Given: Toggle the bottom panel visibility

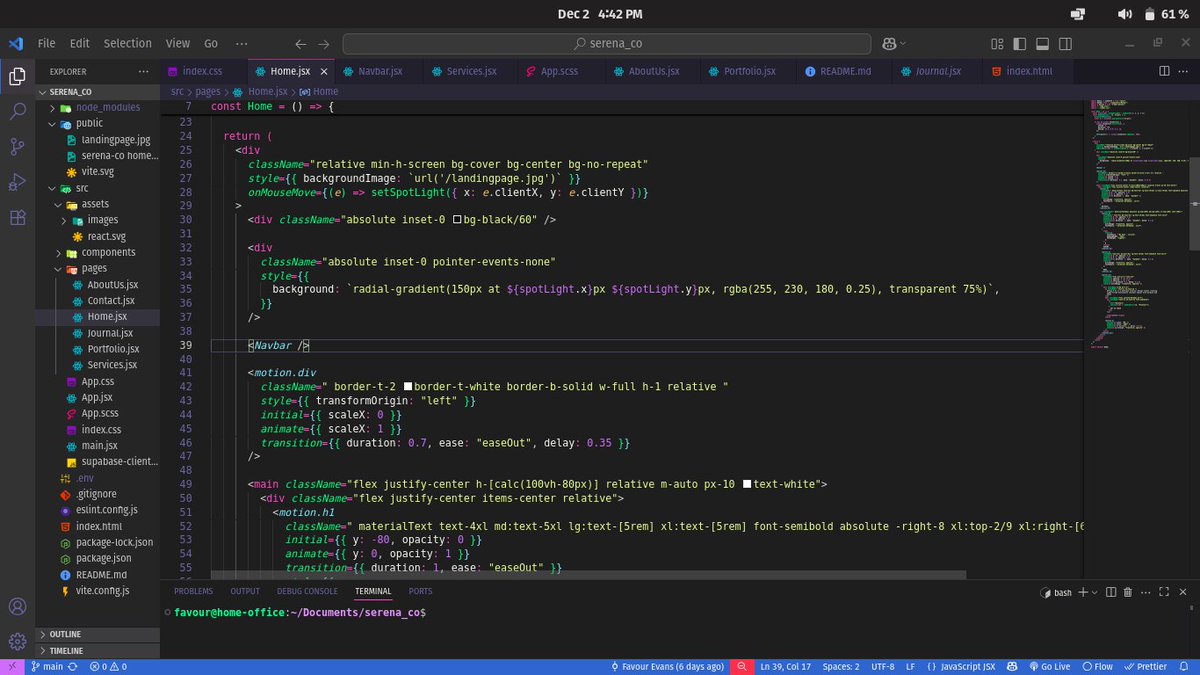Looking at the screenshot, I should [x=1041, y=43].
